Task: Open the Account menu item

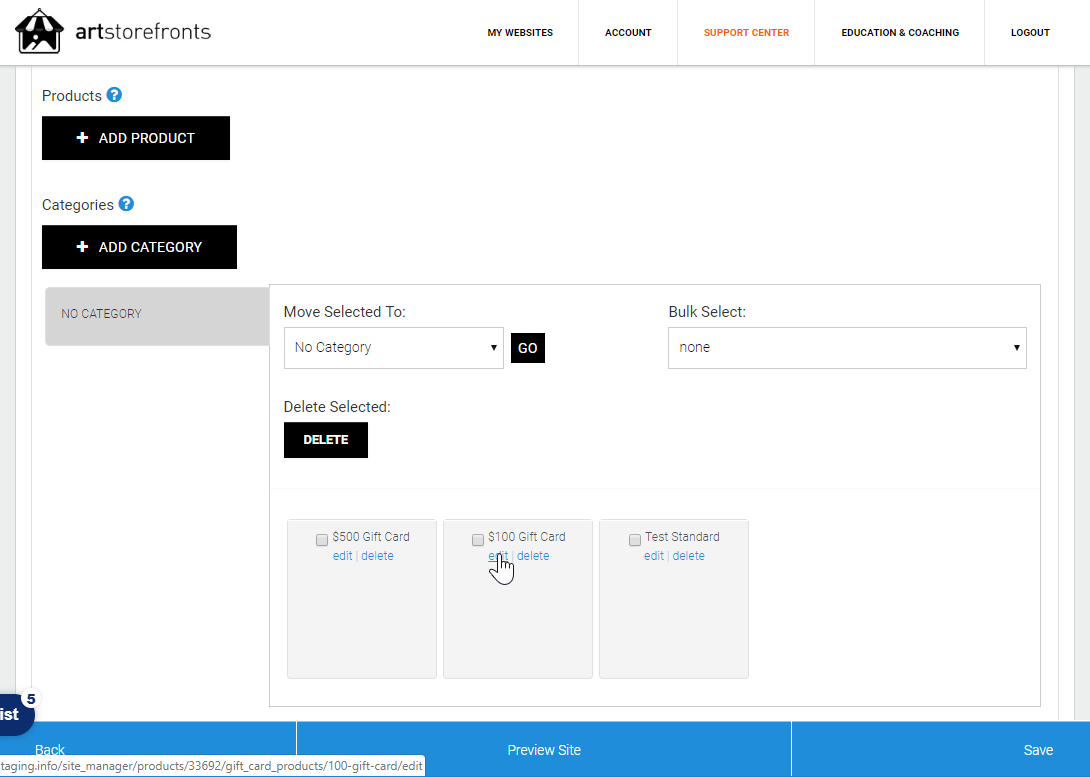Action: pos(628,33)
